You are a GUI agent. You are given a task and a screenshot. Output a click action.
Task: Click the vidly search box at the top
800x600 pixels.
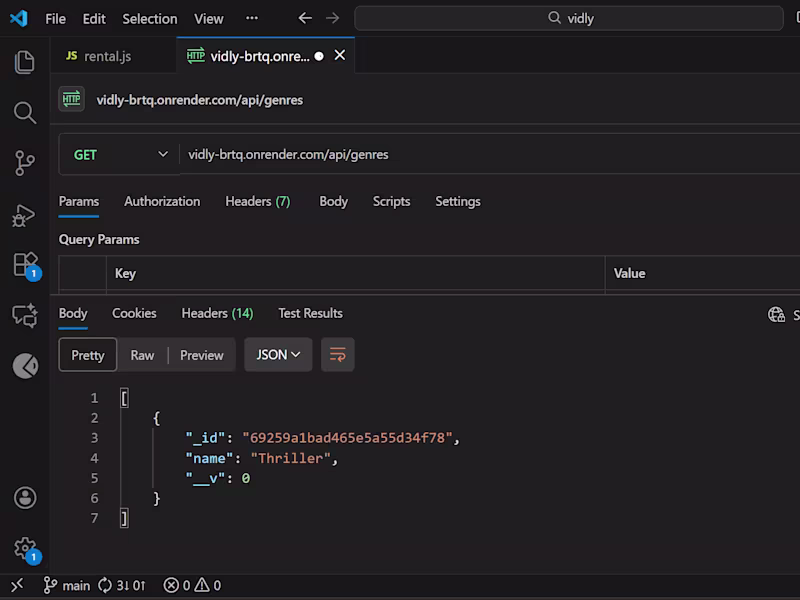pos(569,17)
